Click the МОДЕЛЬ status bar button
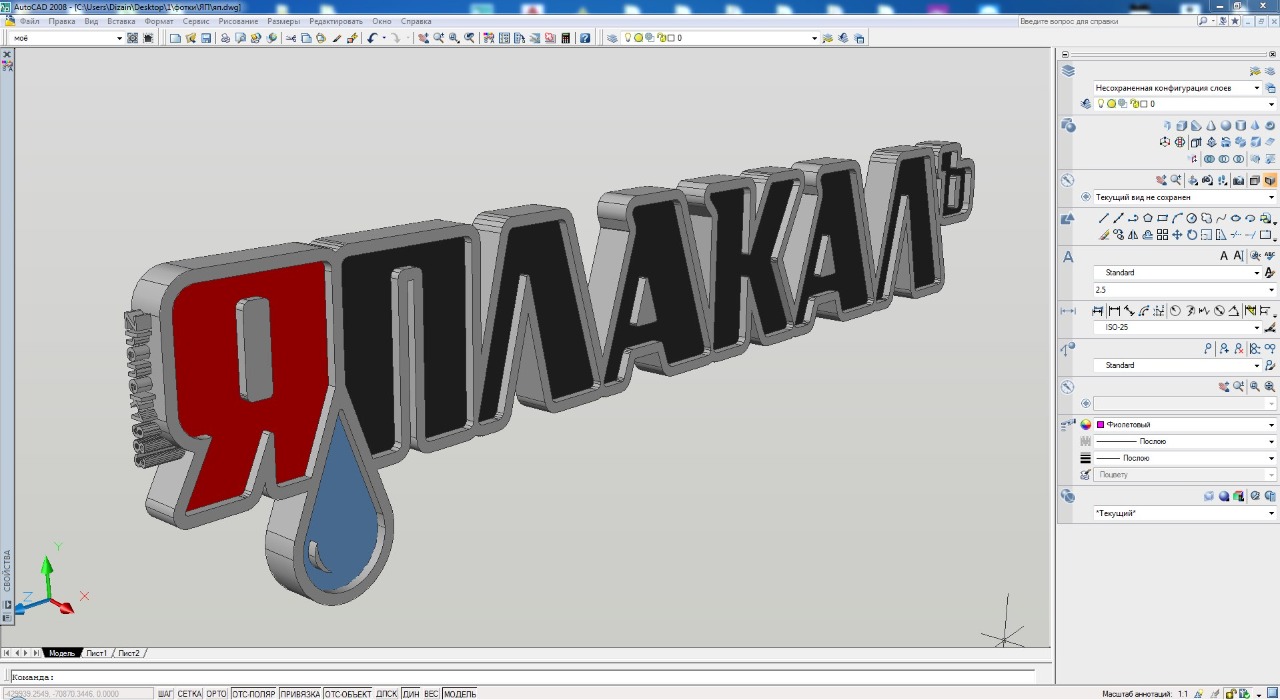Image resolution: width=1280 pixels, height=700 pixels. pyautogui.click(x=460, y=693)
